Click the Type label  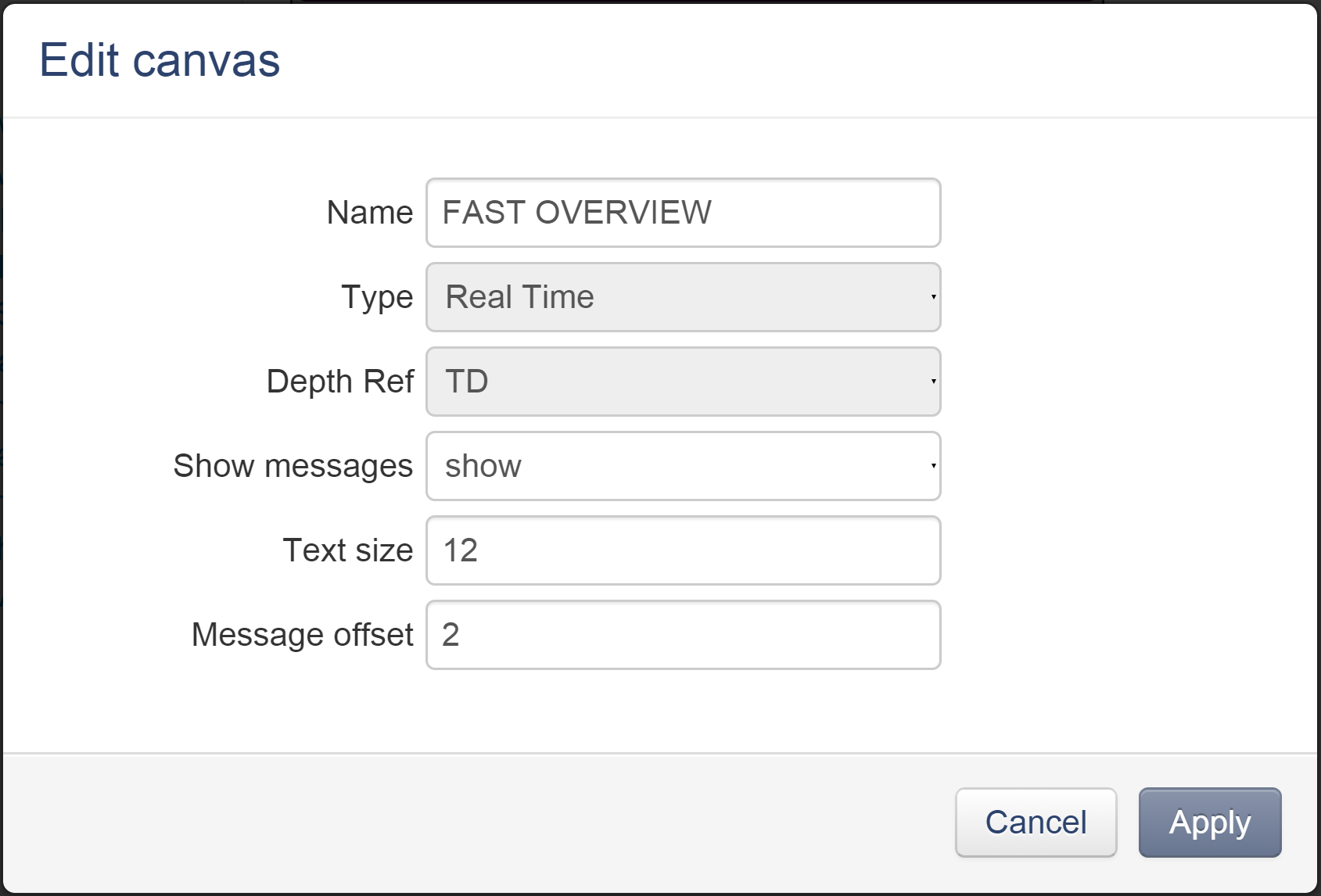point(376,297)
